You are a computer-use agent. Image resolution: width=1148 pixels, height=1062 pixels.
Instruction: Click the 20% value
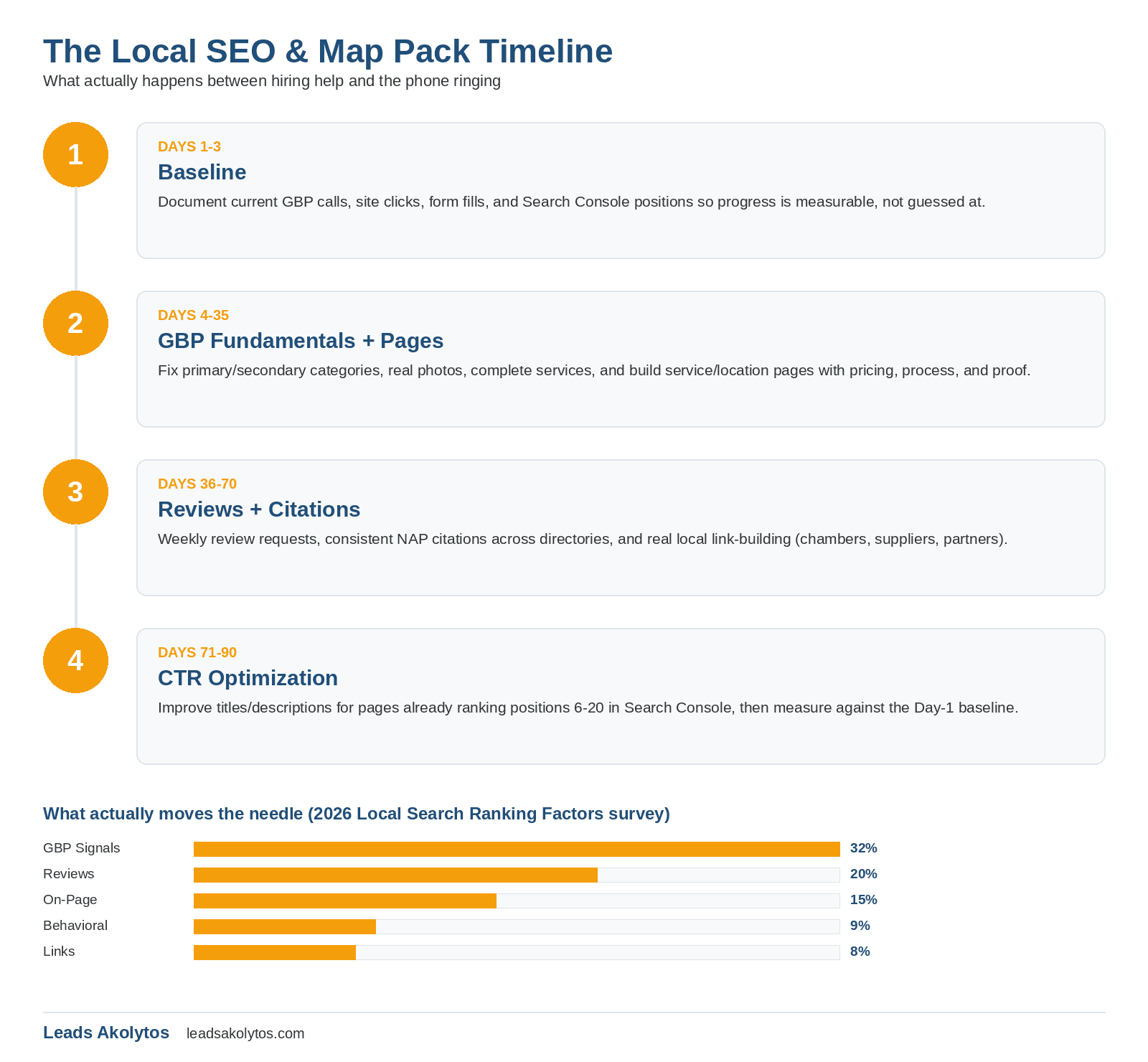coord(864,874)
